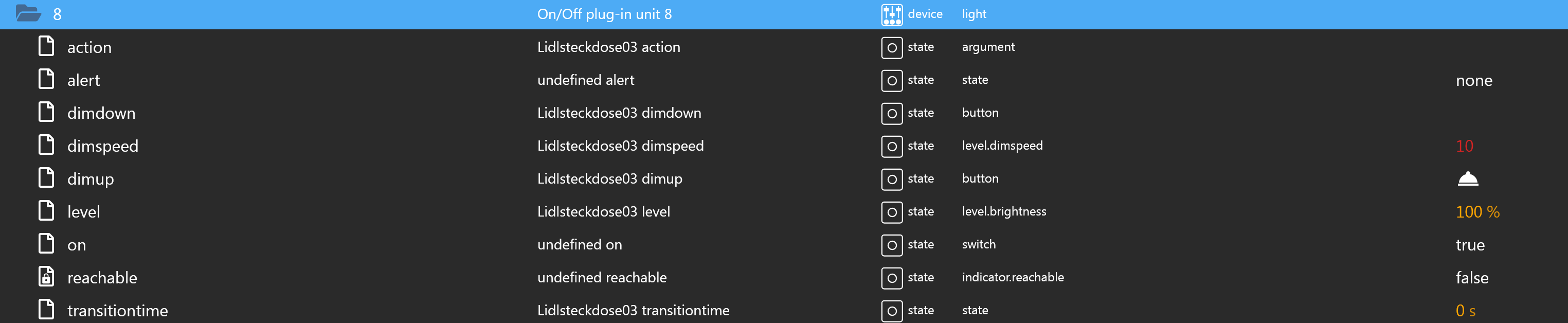Select the level tree item

click(x=83, y=212)
